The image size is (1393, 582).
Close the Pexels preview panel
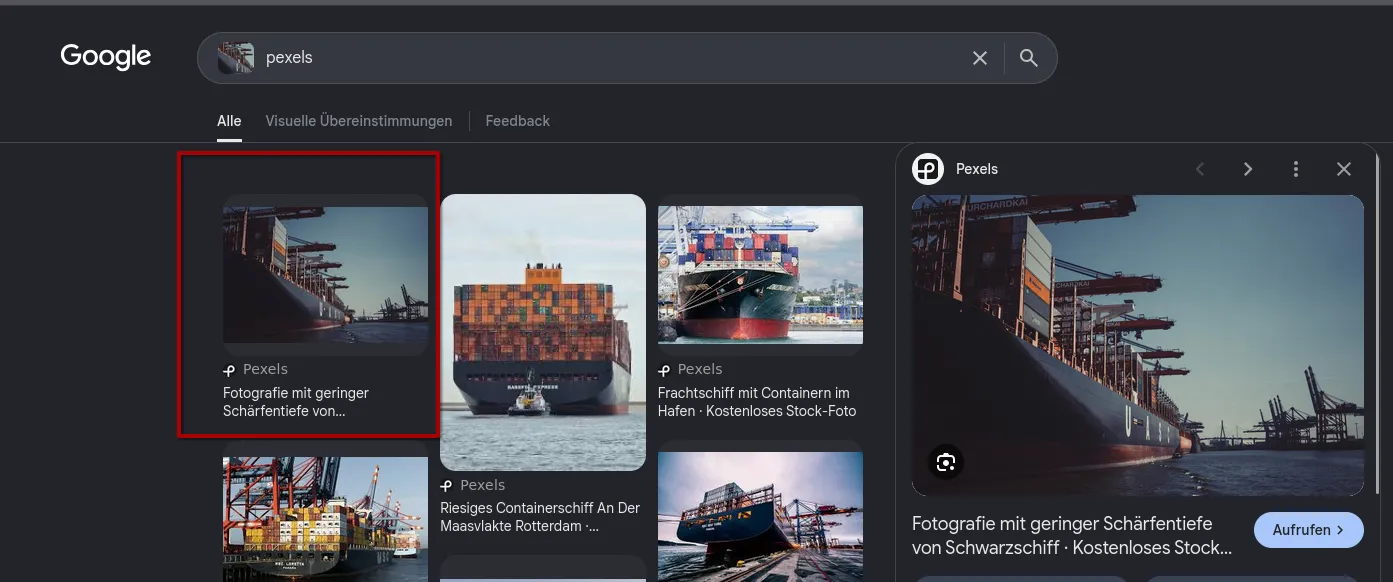click(1344, 169)
